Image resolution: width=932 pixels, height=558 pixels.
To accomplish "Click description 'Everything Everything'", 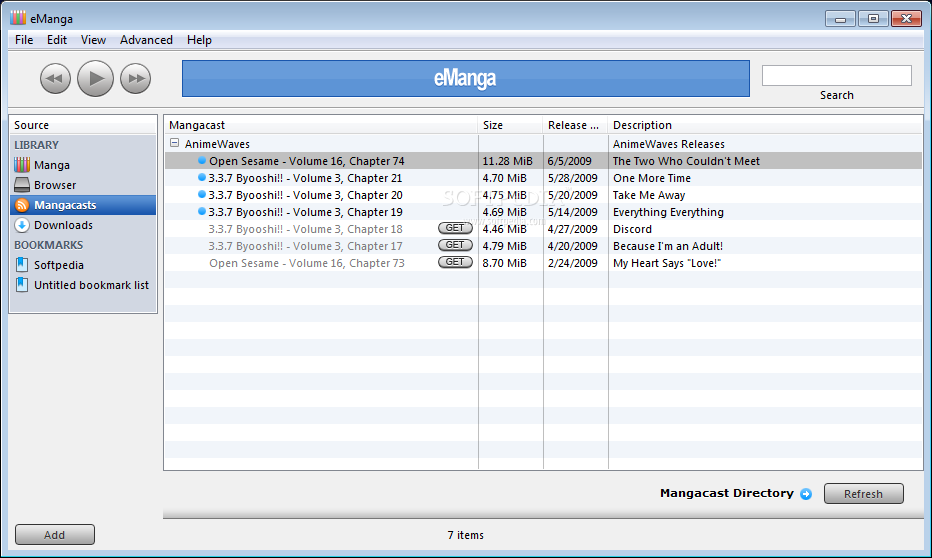I will tap(668, 212).
